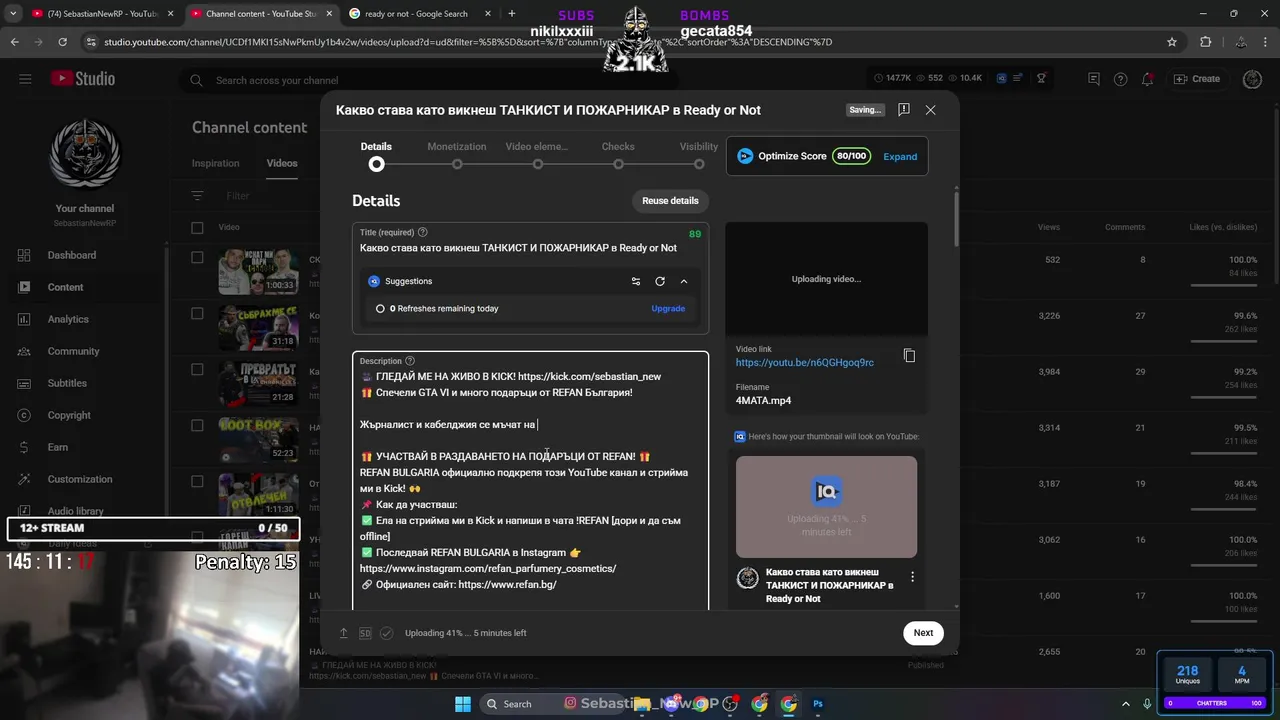1280x720 pixels.
Task: Switch to the Inspiration tab
Action: click(216, 163)
